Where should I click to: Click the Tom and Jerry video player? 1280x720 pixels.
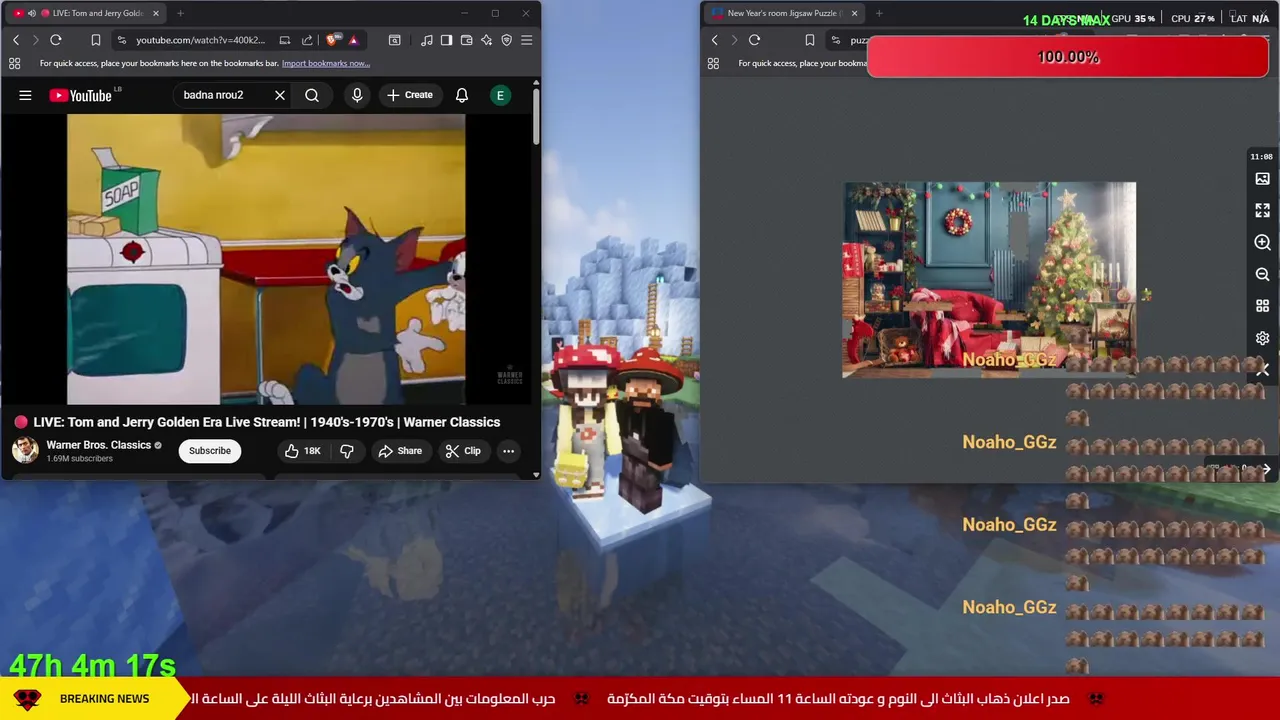click(x=266, y=259)
